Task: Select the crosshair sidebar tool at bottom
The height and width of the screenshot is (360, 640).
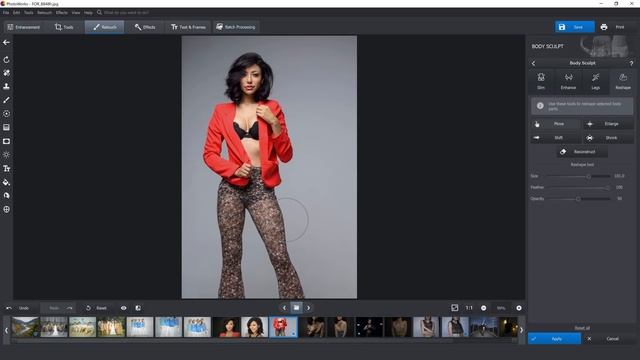Action: tap(6, 209)
